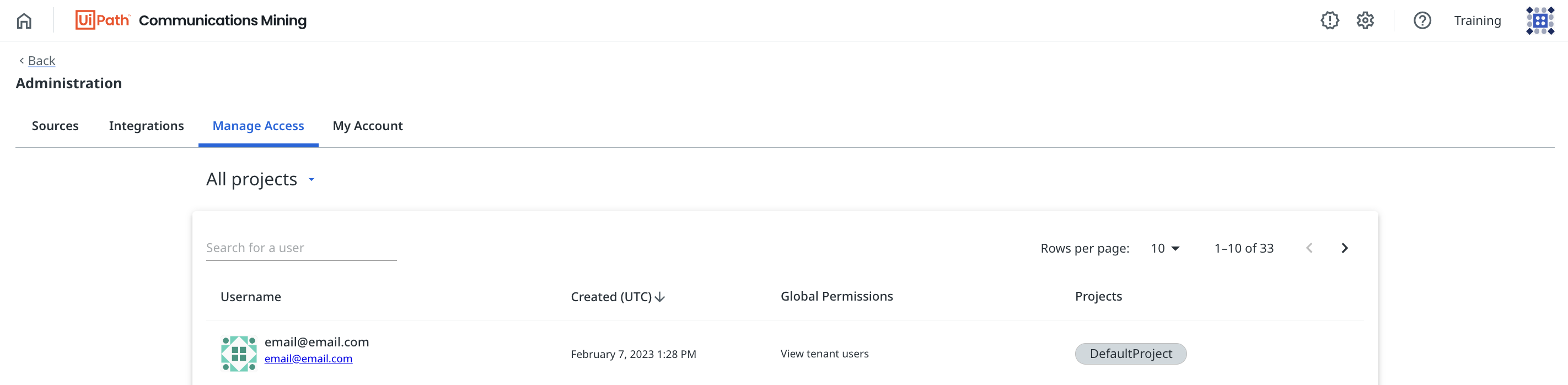
Task: Click the DefaultProject chip
Action: [x=1130, y=354]
